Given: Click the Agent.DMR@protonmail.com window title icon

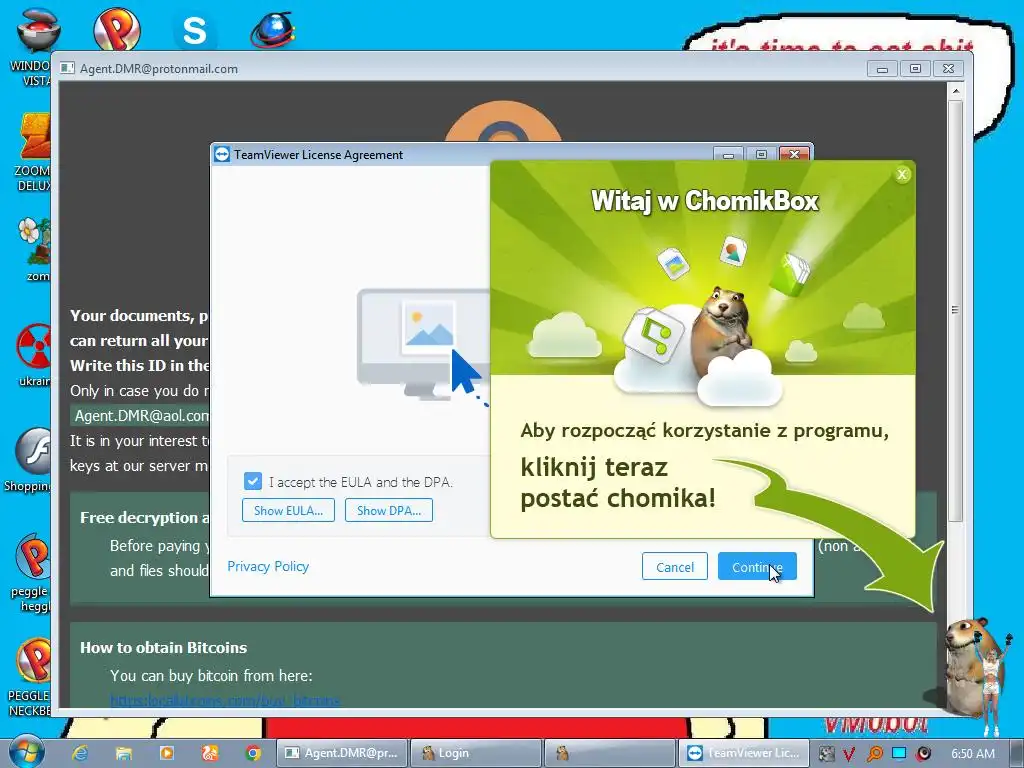Looking at the screenshot, I should [x=67, y=68].
